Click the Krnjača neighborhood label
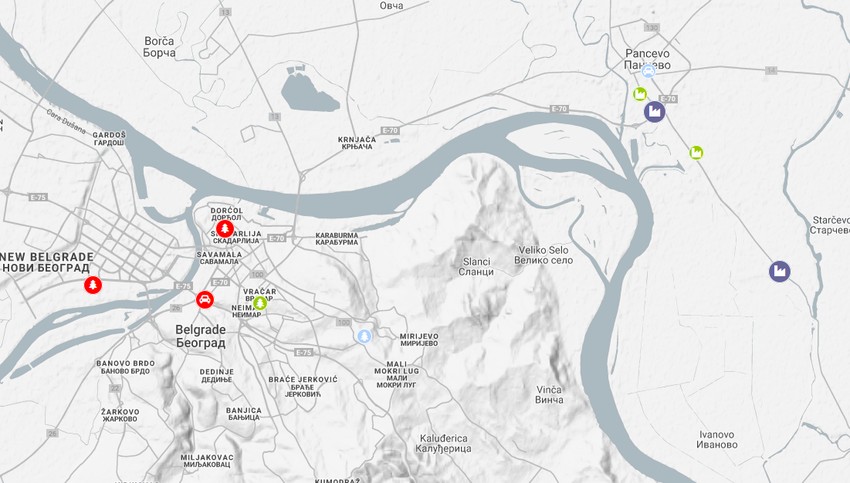The width and height of the screenshot is (850, 483). 357,143
